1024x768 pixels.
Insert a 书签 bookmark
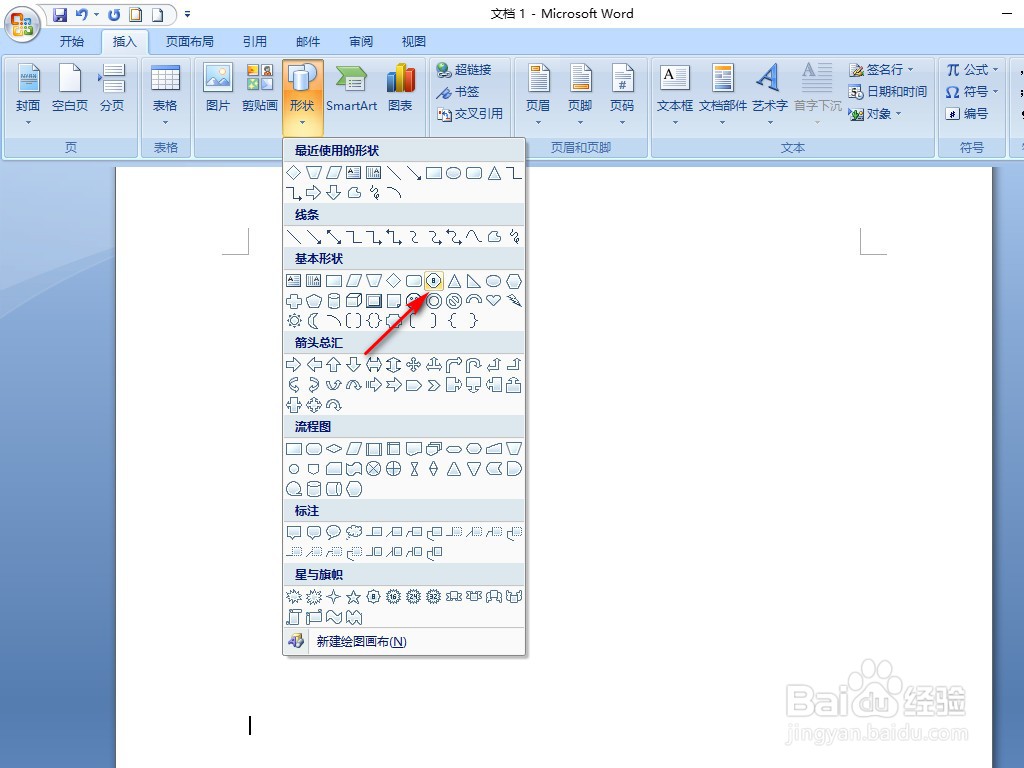point(458,91)
